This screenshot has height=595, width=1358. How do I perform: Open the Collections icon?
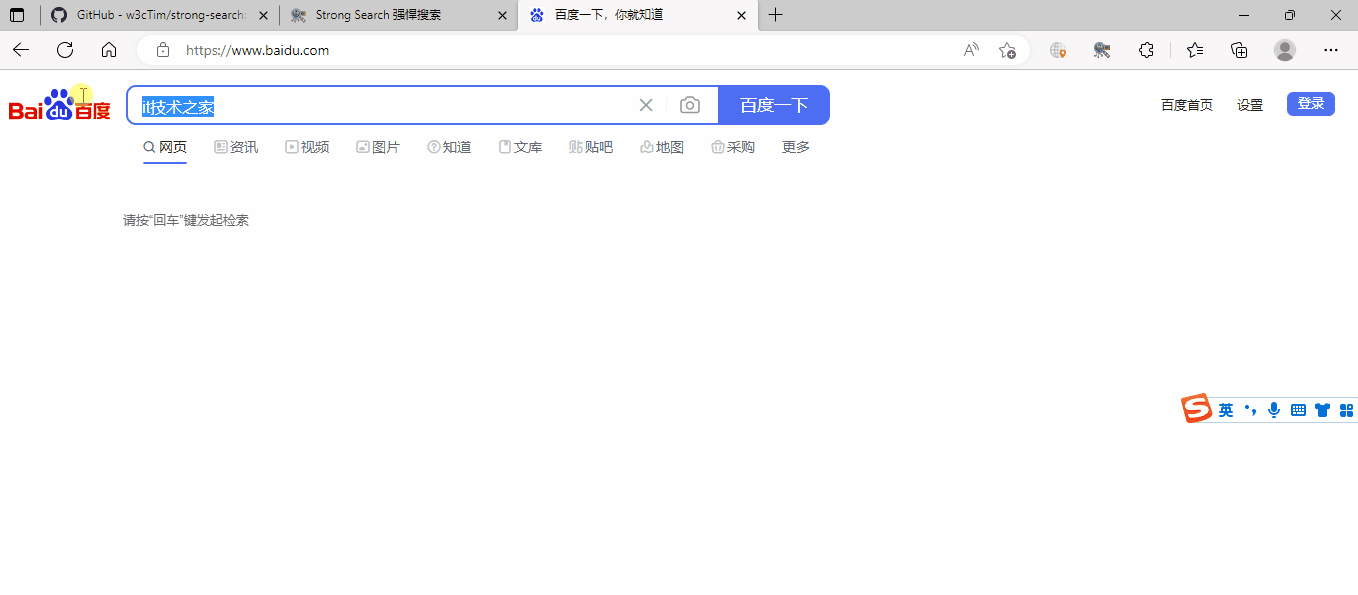[1239, 50]
